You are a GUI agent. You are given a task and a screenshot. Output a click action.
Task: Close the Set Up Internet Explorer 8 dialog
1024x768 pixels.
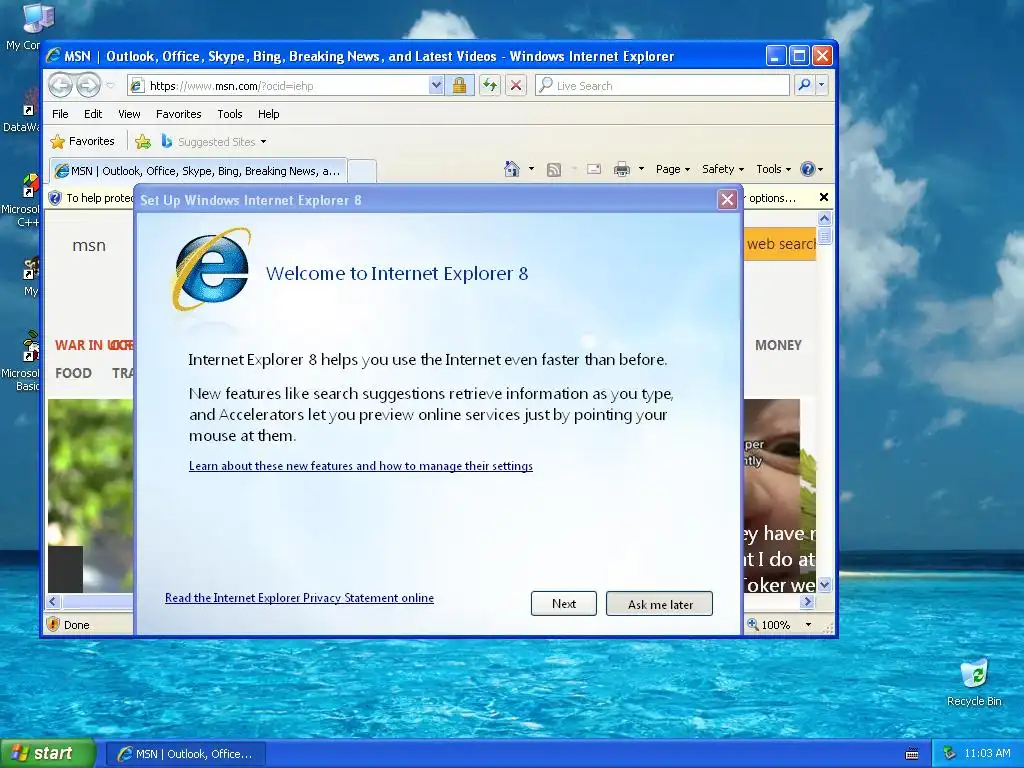coord(728,200)
